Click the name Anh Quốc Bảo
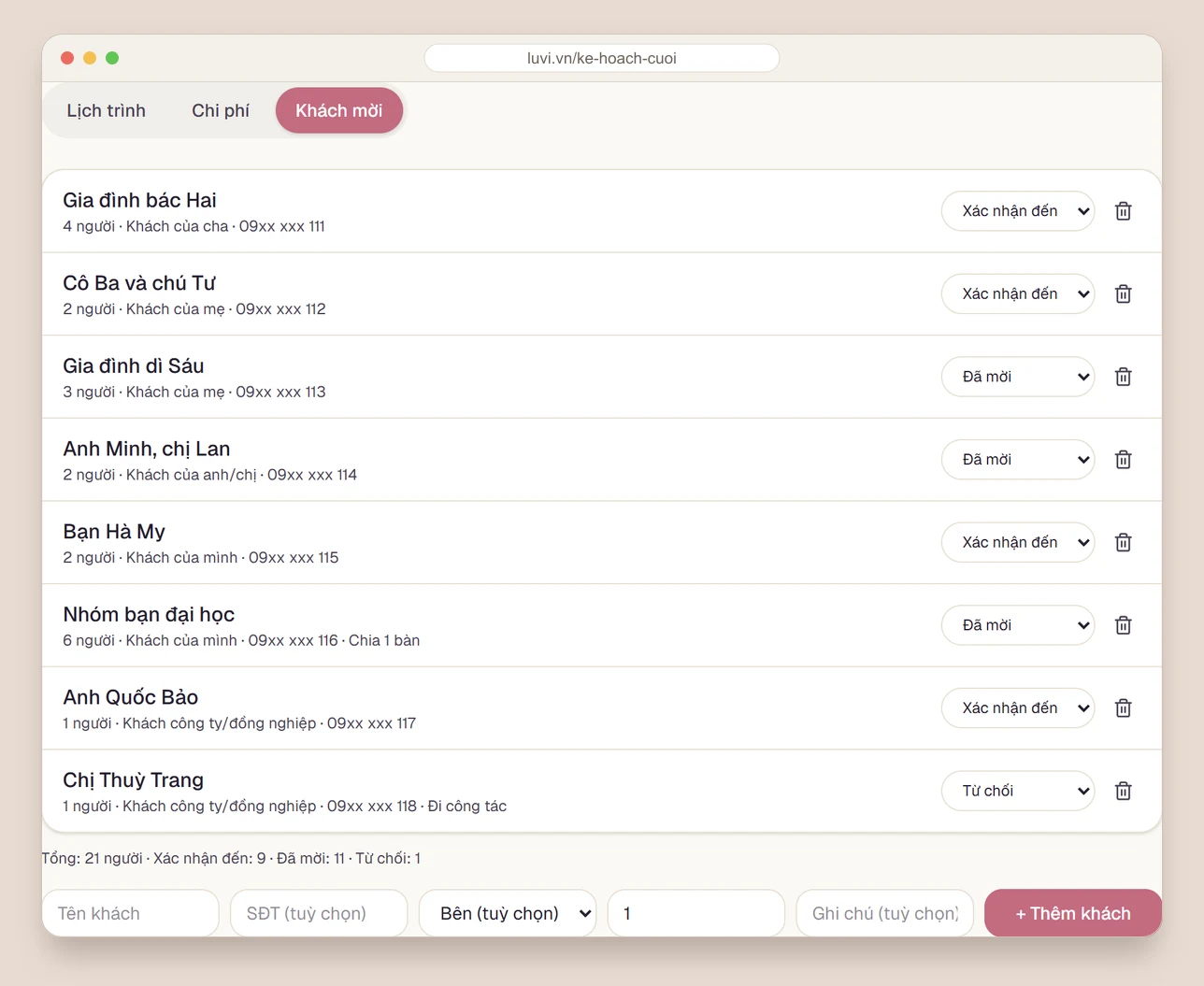This screenshot has width=1204, height=986. pos(131,697)
